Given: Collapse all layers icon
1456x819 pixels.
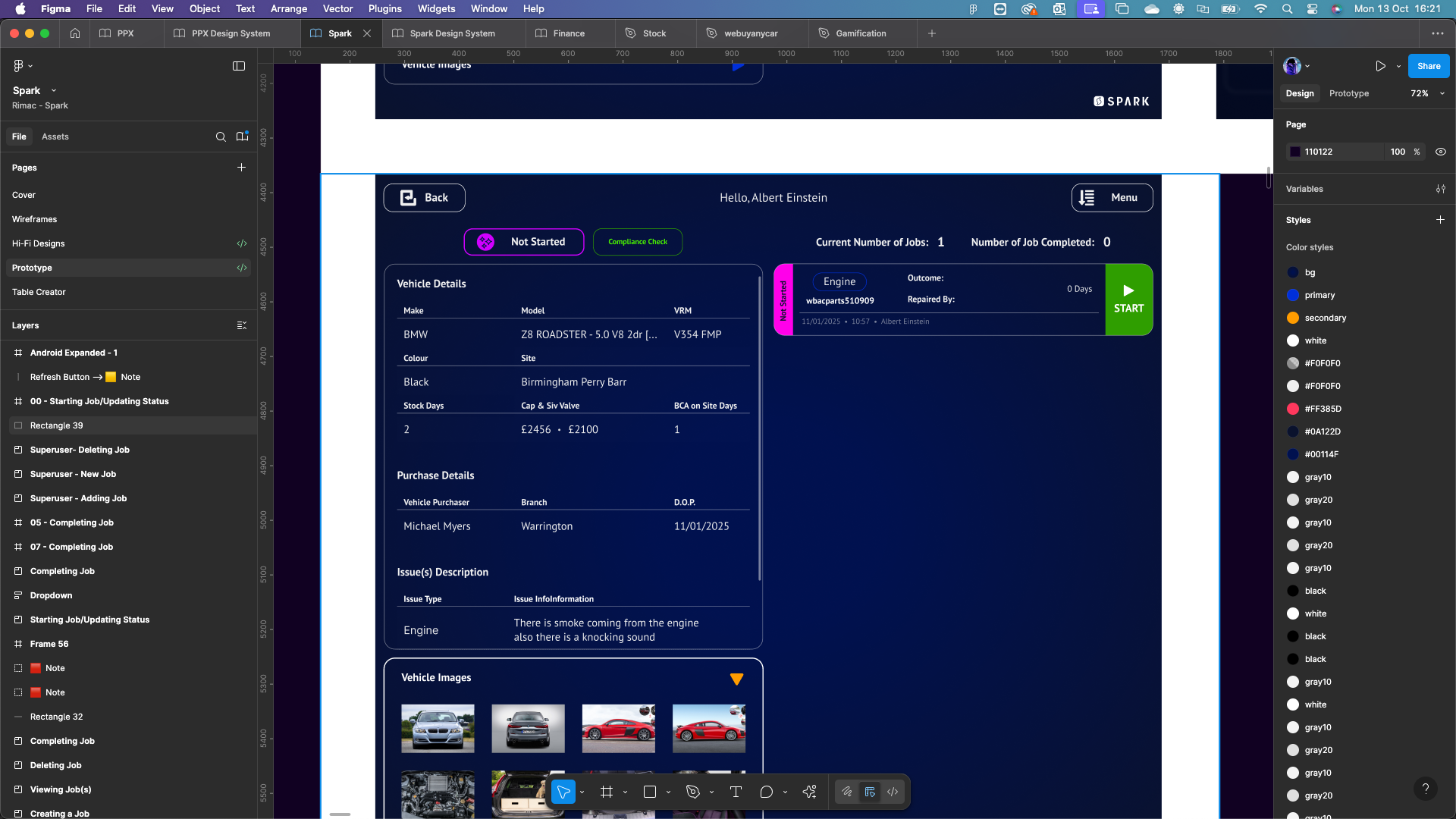Looking at the screenshot, I should pyautogui.click(x=242, y=325).
